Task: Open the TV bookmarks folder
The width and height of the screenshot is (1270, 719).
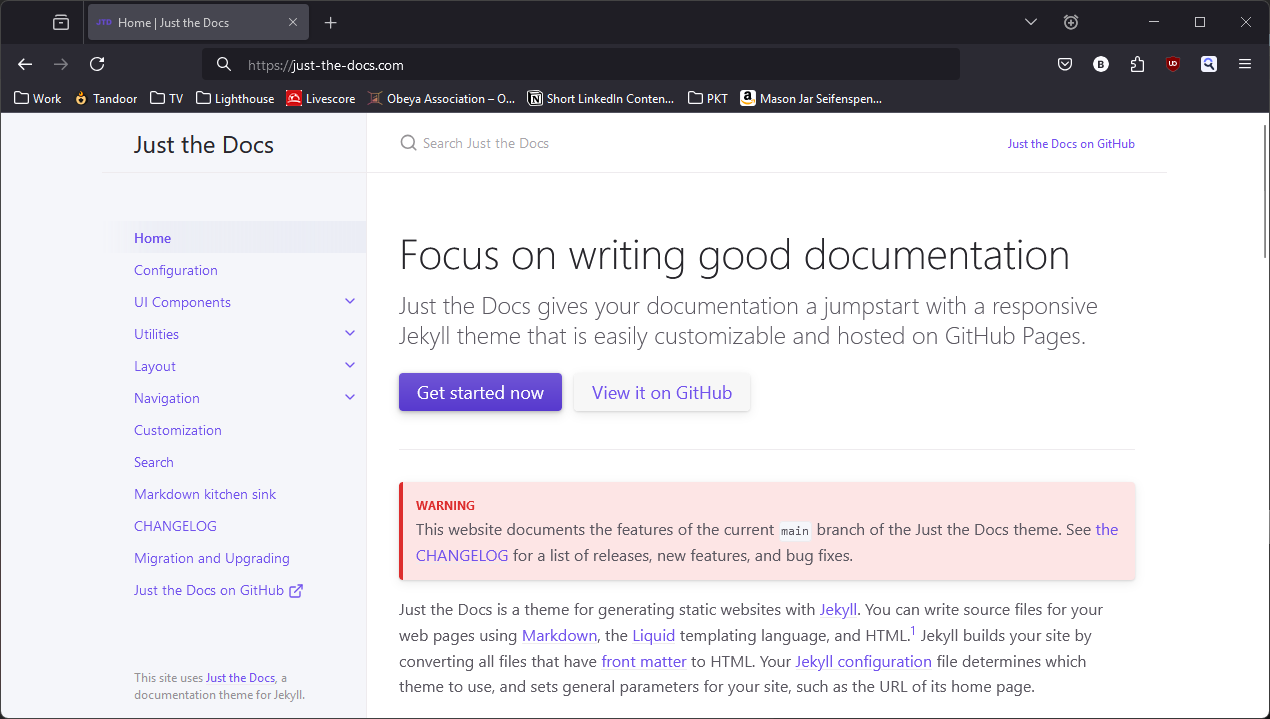Action: coord(167,98)
